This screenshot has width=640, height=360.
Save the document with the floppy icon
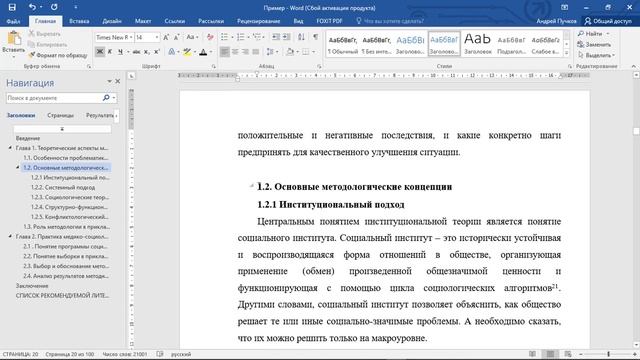12,7
